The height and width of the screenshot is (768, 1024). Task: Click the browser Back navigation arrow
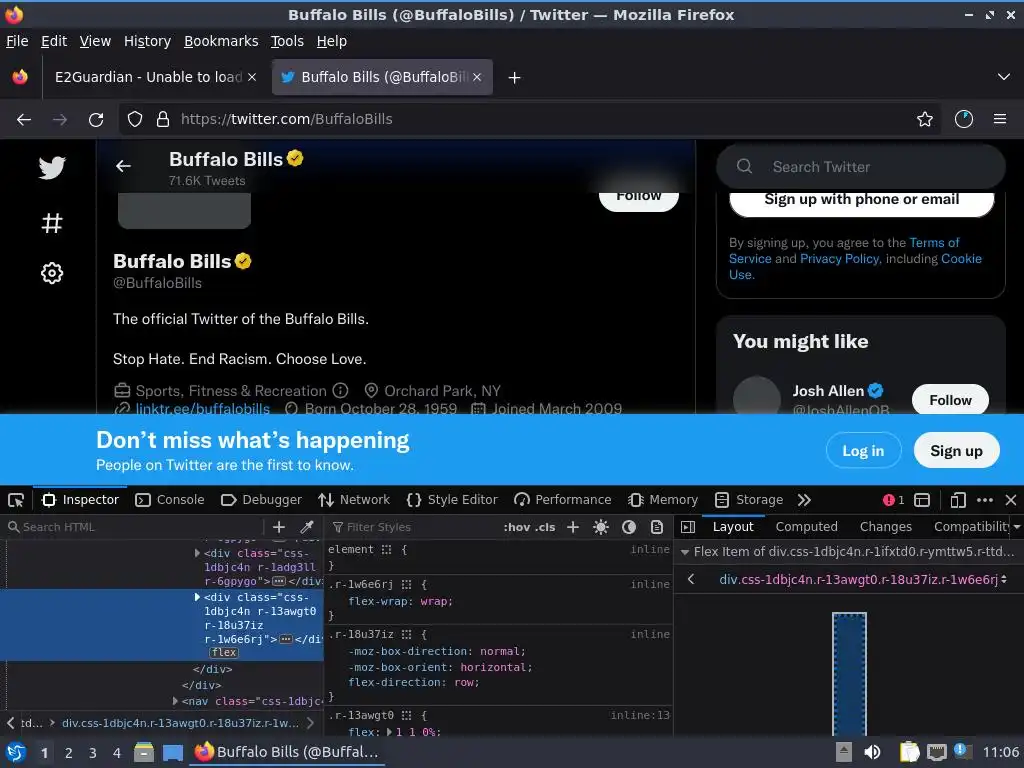click(x=24, y=120)
